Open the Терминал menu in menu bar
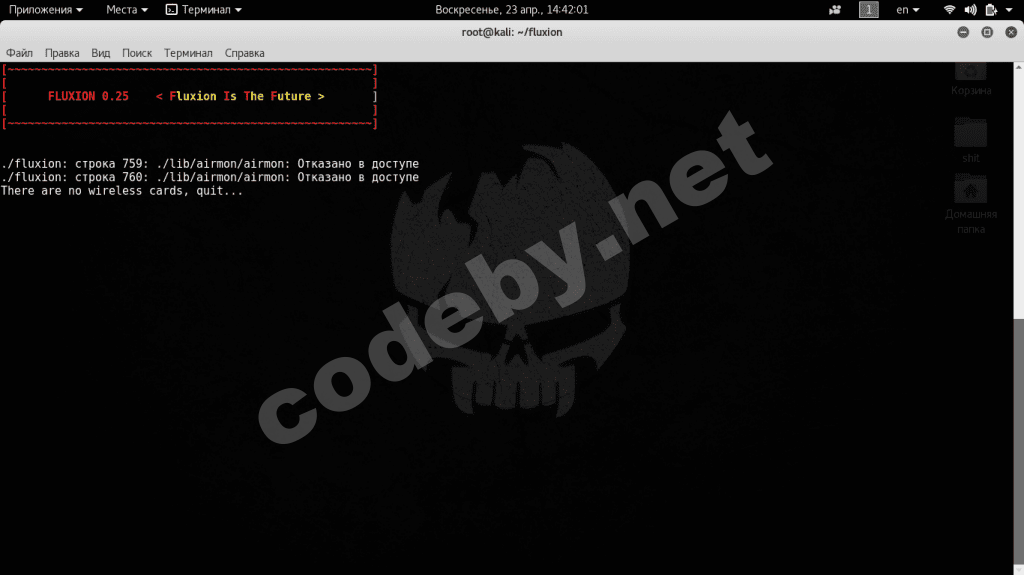This screenshot has height=575, width=1024. [188, 53]
